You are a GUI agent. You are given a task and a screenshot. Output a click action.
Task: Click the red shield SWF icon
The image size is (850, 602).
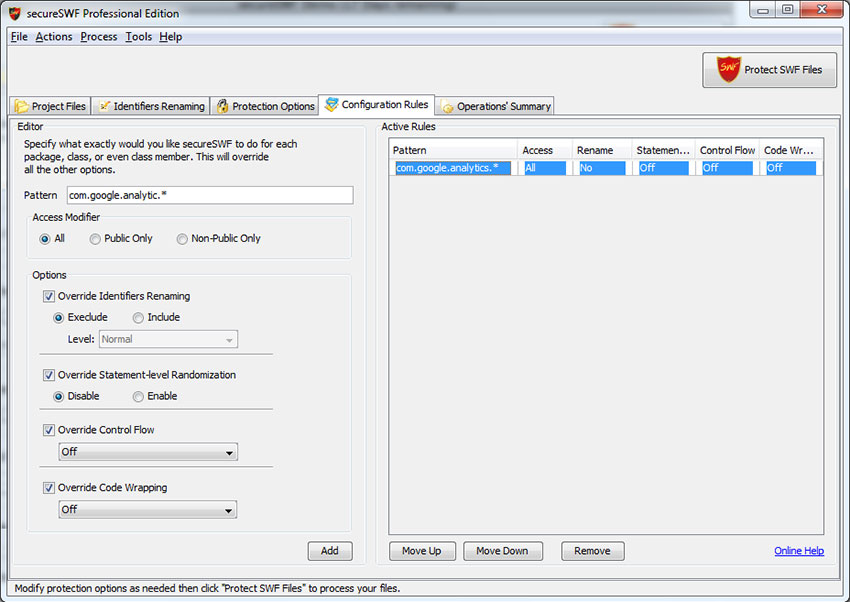tap(729, 70)
